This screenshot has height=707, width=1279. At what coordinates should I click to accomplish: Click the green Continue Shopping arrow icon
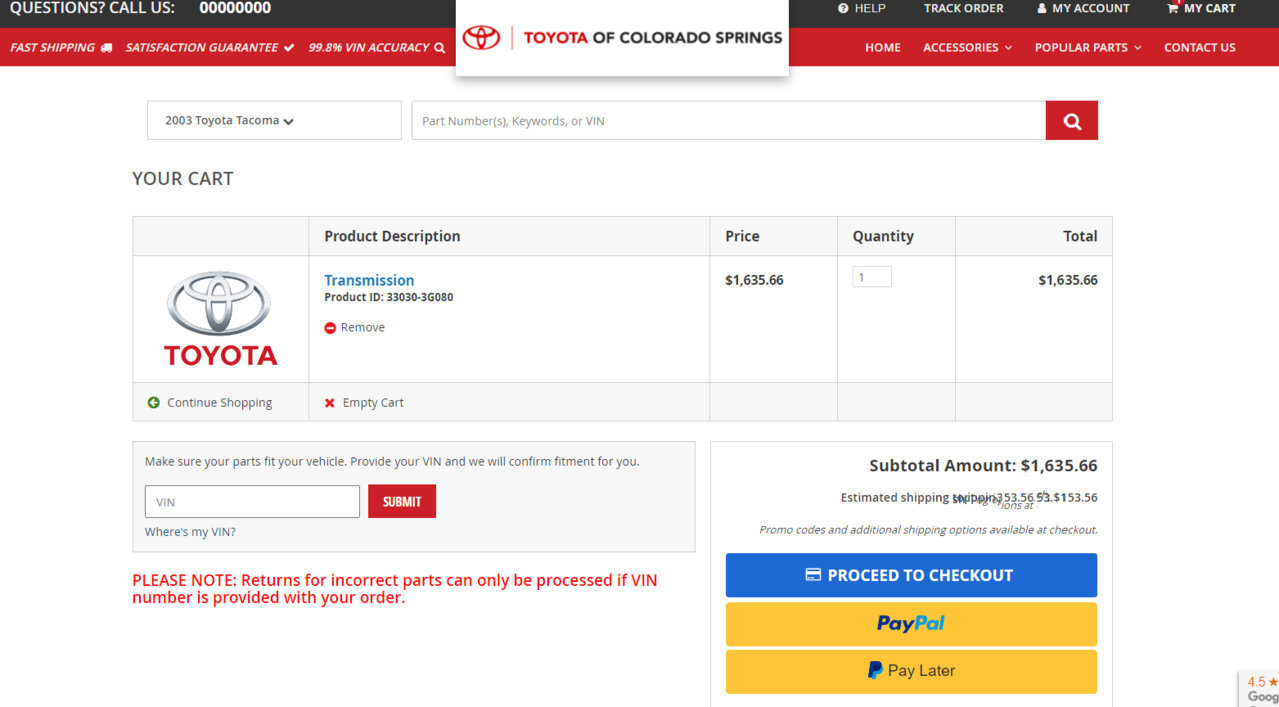(x=153, y=403)
